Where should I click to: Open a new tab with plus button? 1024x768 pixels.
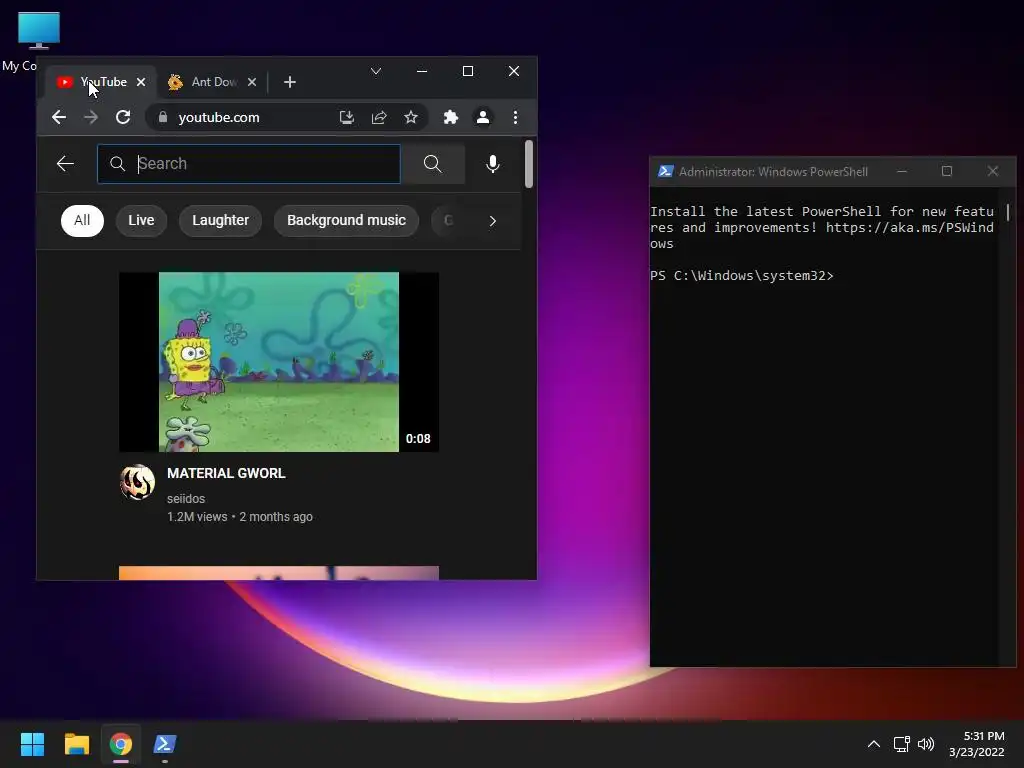[290, 82]
